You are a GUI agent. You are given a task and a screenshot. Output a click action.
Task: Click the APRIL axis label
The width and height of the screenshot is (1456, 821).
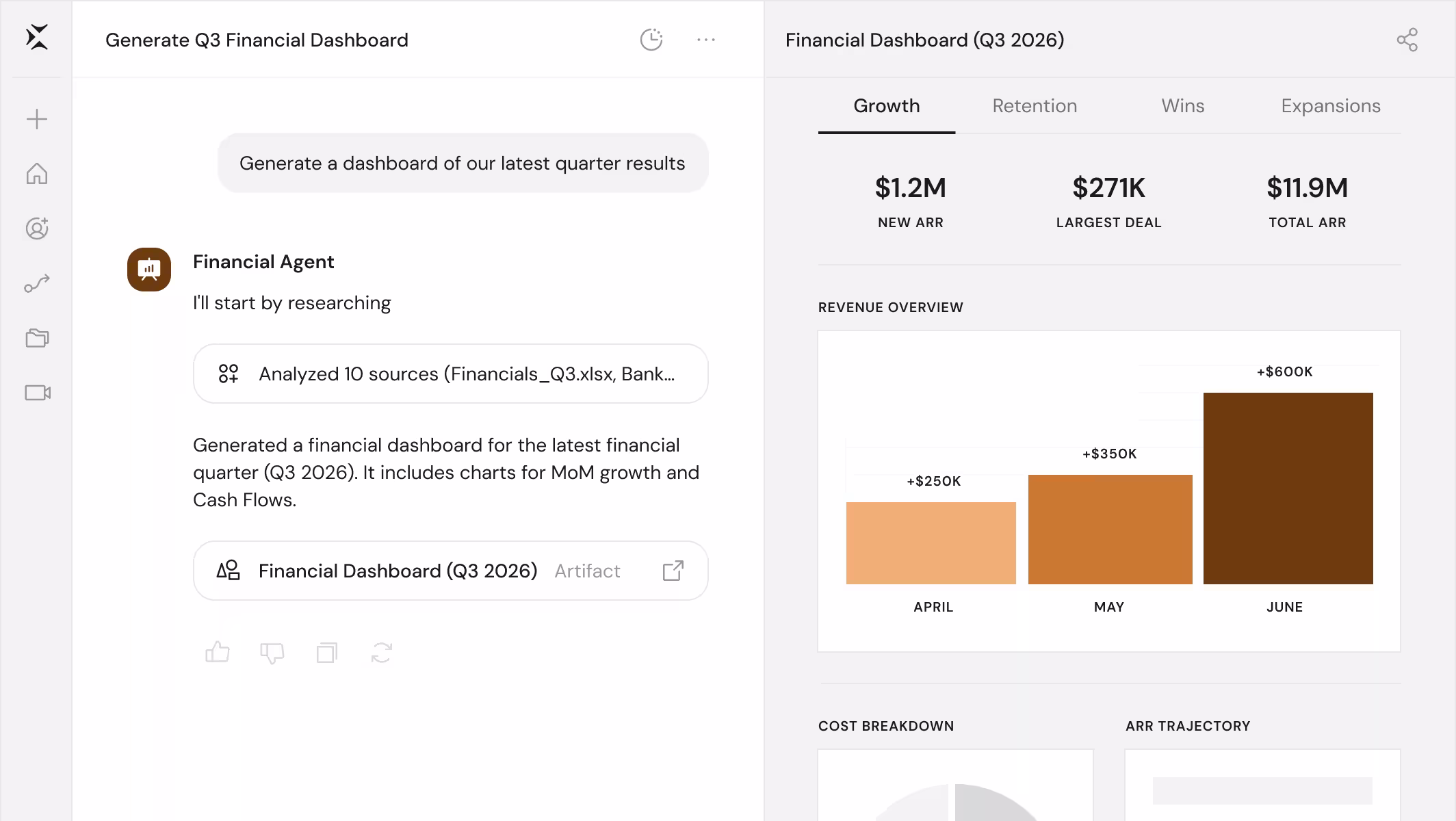pos(933,607)
